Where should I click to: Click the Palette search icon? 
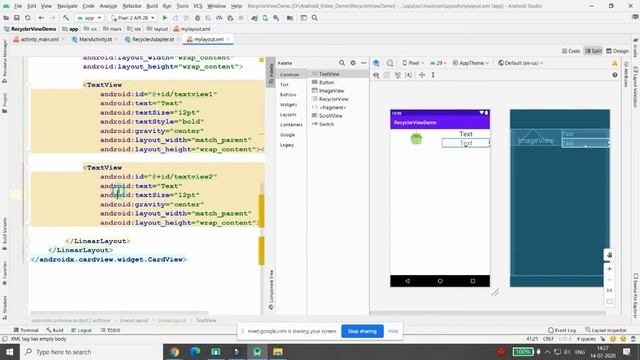click(x=342, y=63)
